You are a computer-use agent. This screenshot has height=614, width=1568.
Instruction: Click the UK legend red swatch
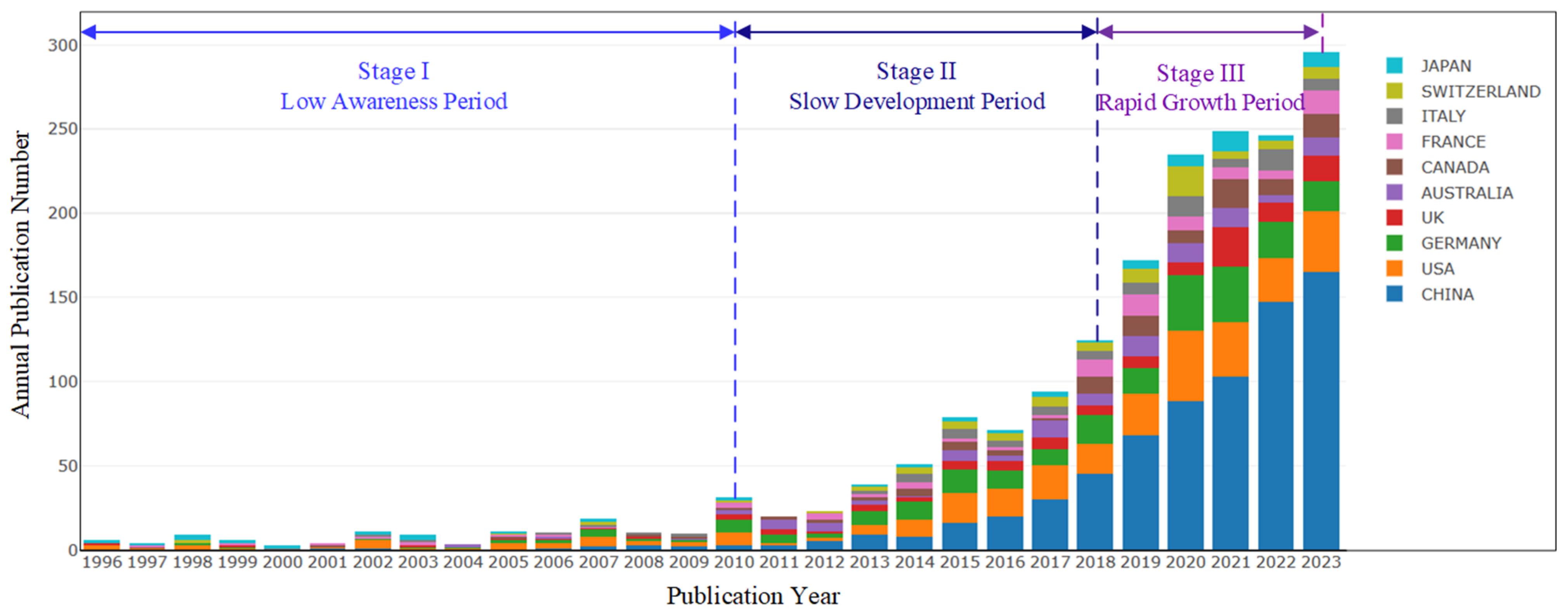coord(1394,218)
